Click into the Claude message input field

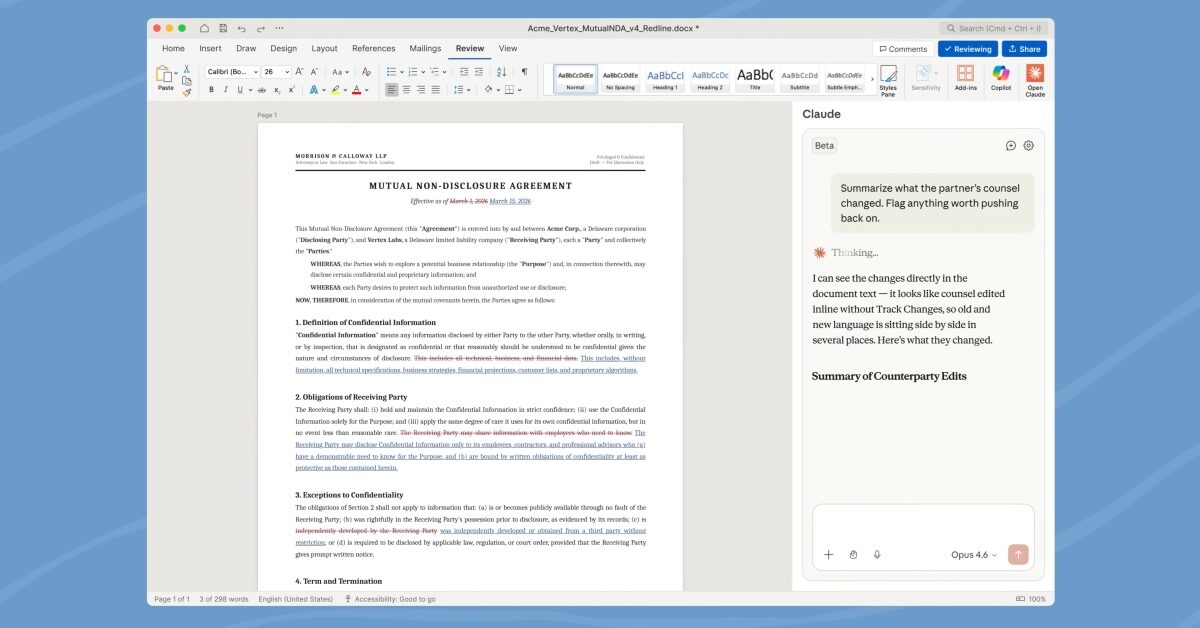pyautogui.click(x=922, y=522)
